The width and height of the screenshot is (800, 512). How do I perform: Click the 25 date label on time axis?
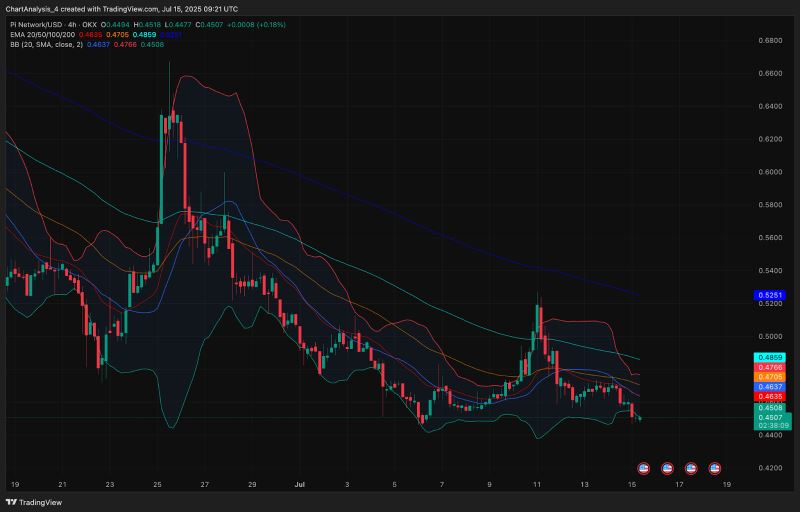click(158, 484)
